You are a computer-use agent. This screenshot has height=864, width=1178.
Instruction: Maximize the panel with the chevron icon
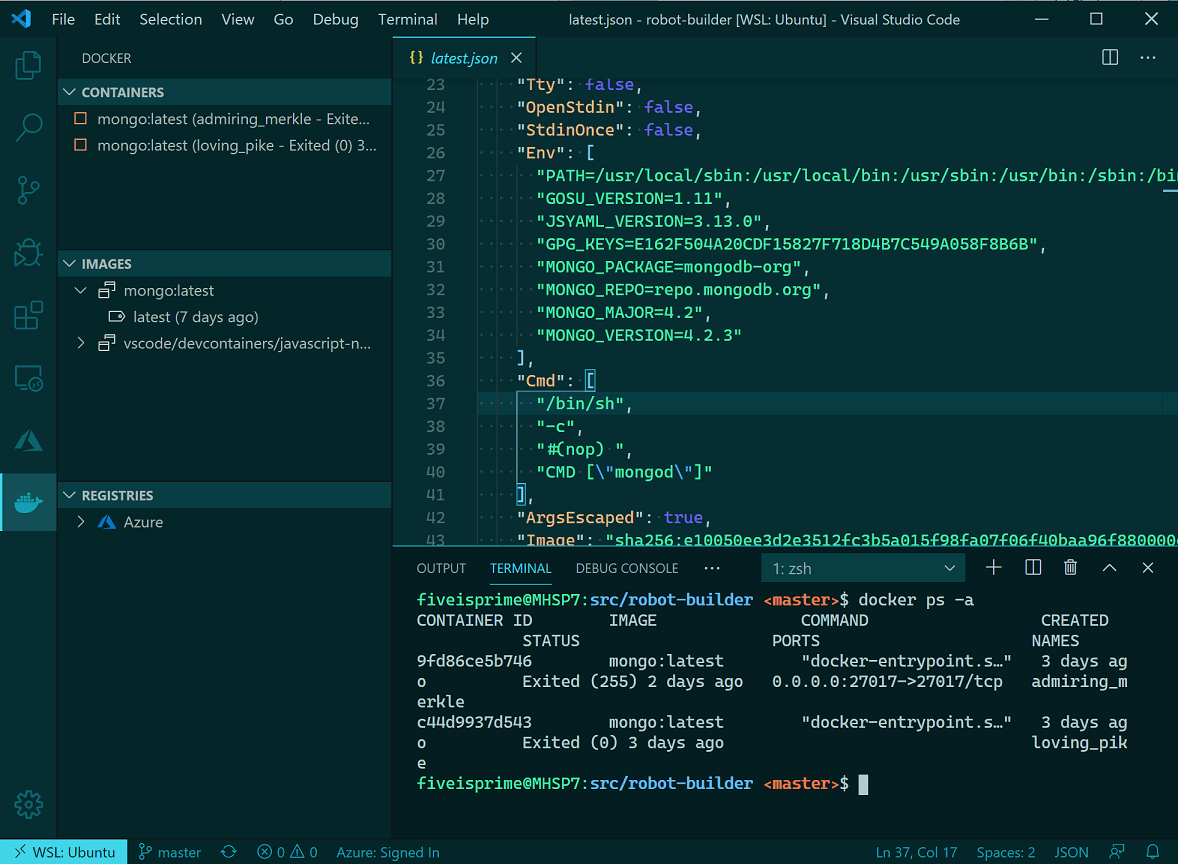click(1109, 567)
